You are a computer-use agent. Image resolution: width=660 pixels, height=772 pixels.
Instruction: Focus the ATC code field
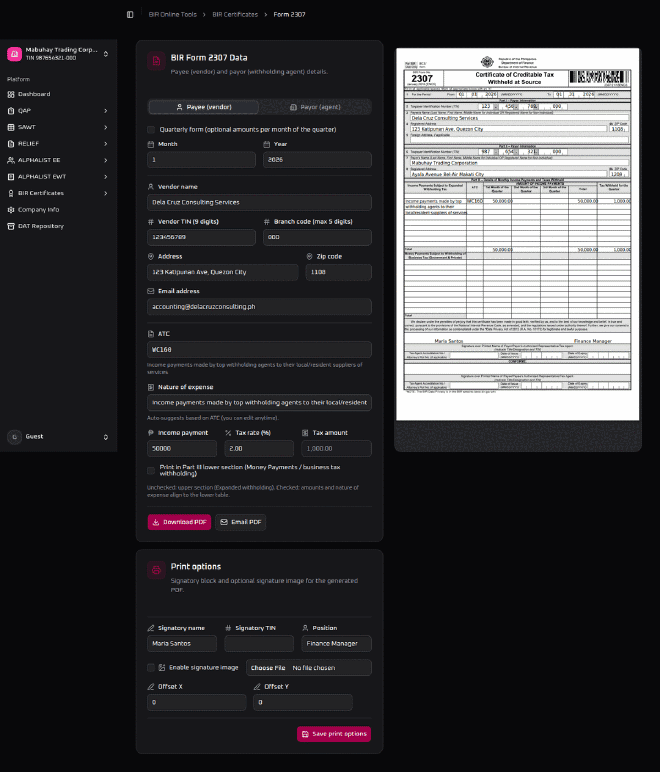[259, 350]
